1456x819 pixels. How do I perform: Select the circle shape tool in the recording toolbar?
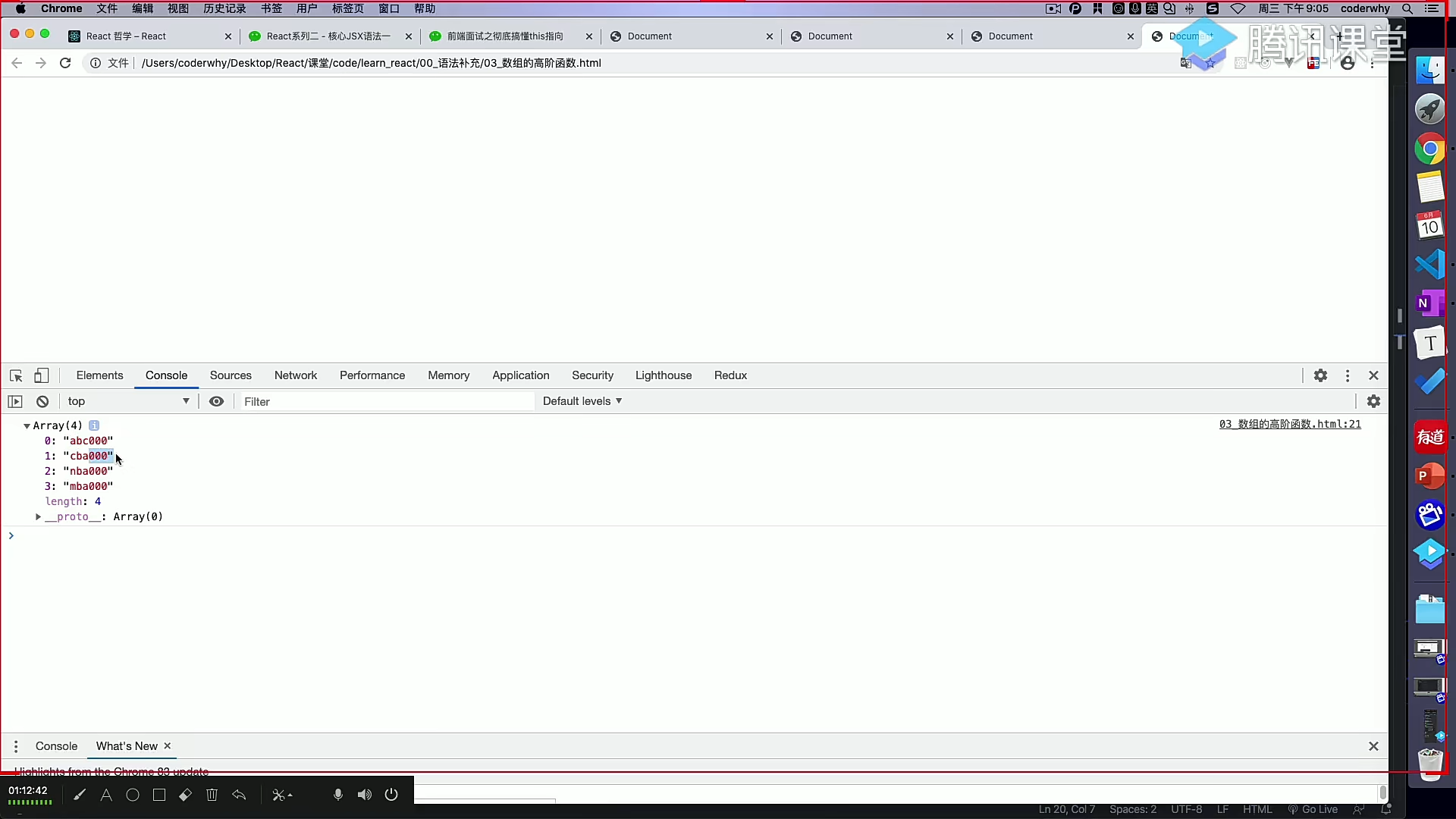pyautogui.click(x=133, y=795)
